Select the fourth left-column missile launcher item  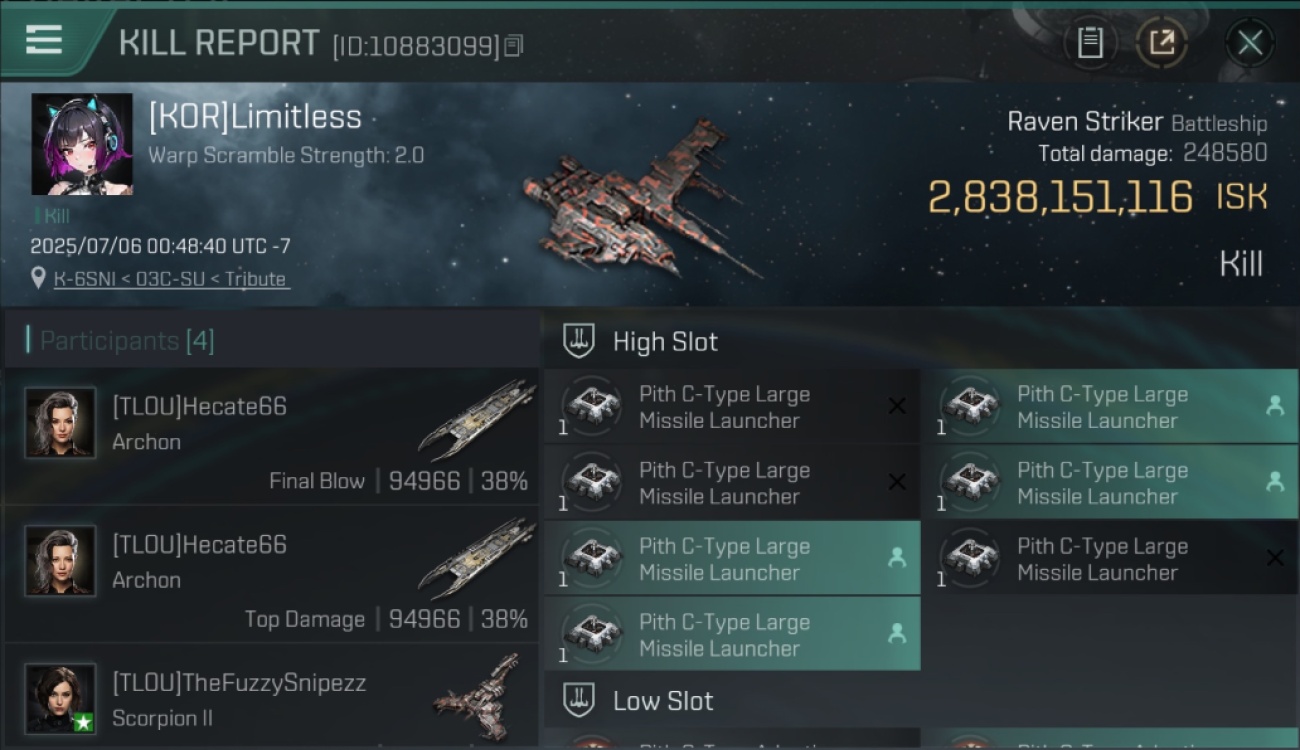tap(732, 634)
